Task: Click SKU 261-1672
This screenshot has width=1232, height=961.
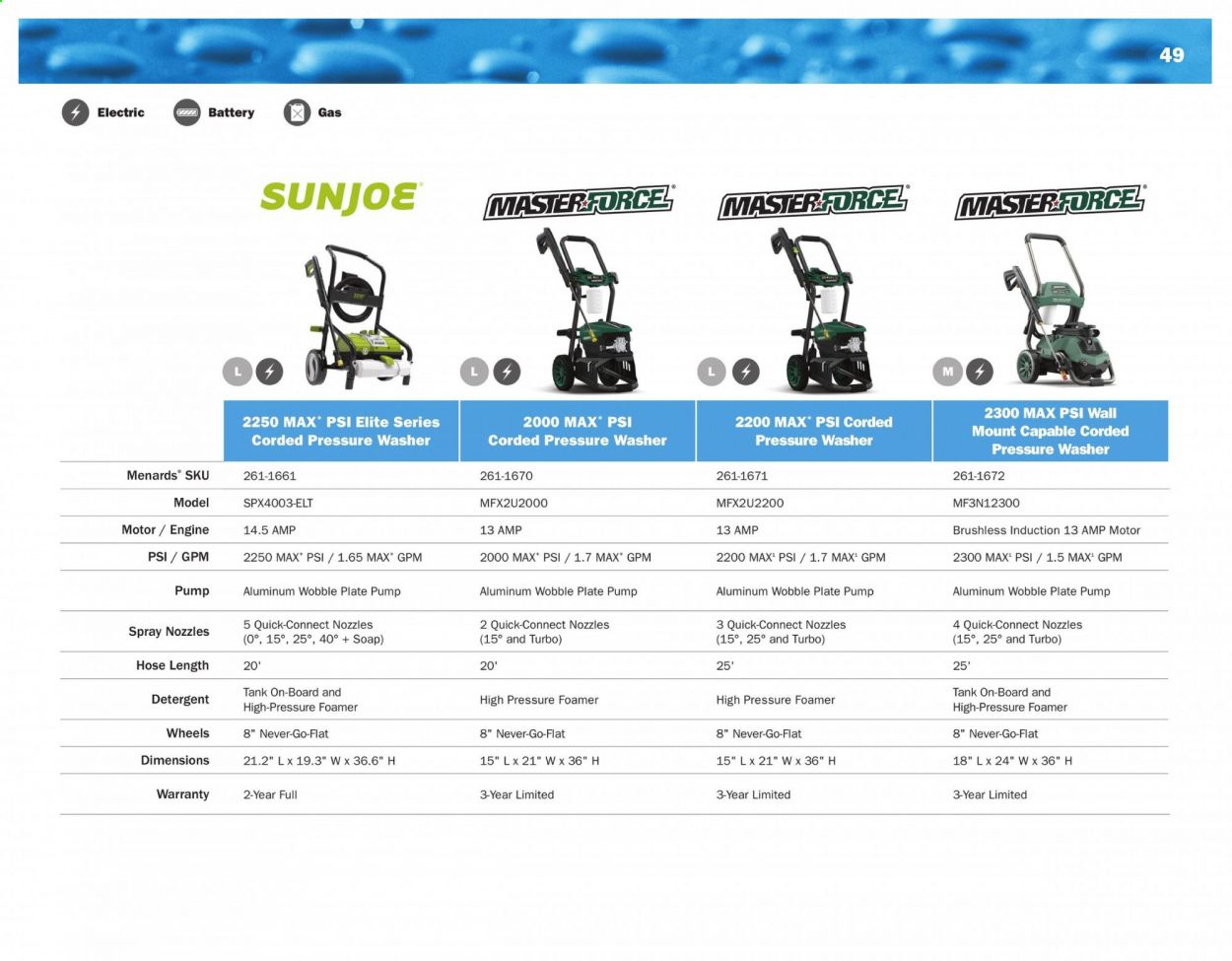Action: click(x=979, y=476)
